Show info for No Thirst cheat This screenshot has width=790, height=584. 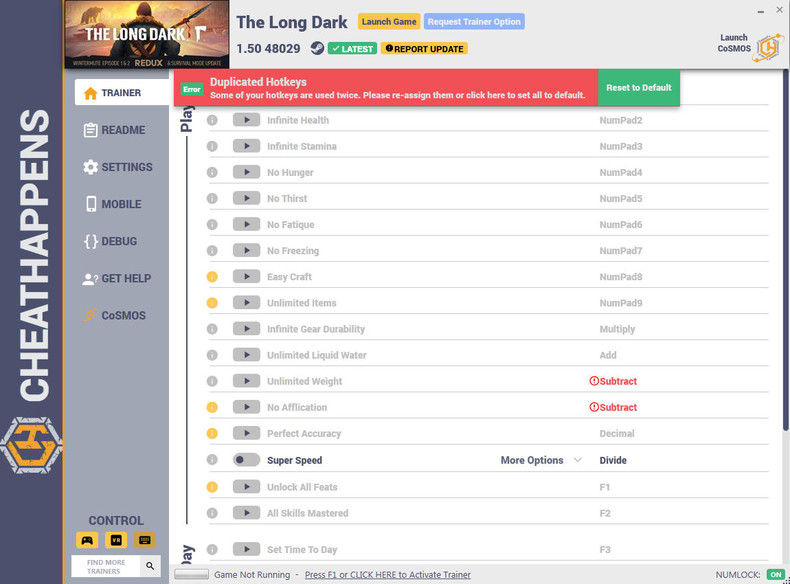212,199
